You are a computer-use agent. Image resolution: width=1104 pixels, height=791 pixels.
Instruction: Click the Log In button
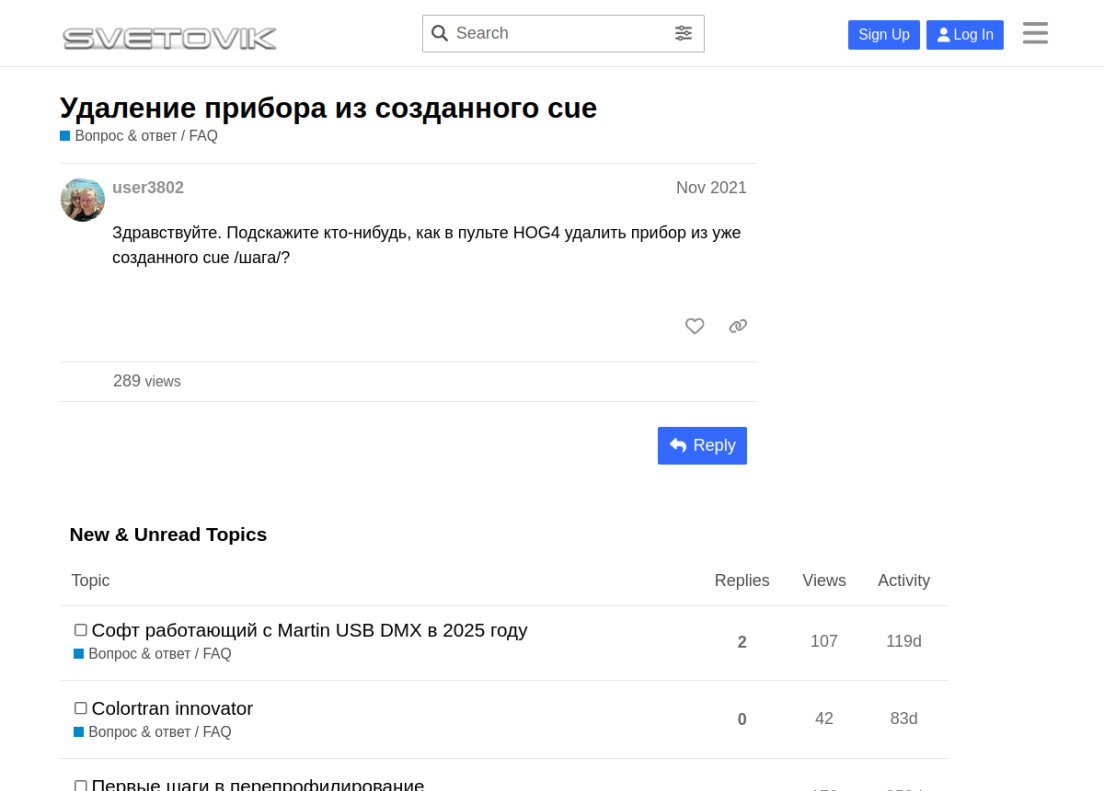pos(965,35)
